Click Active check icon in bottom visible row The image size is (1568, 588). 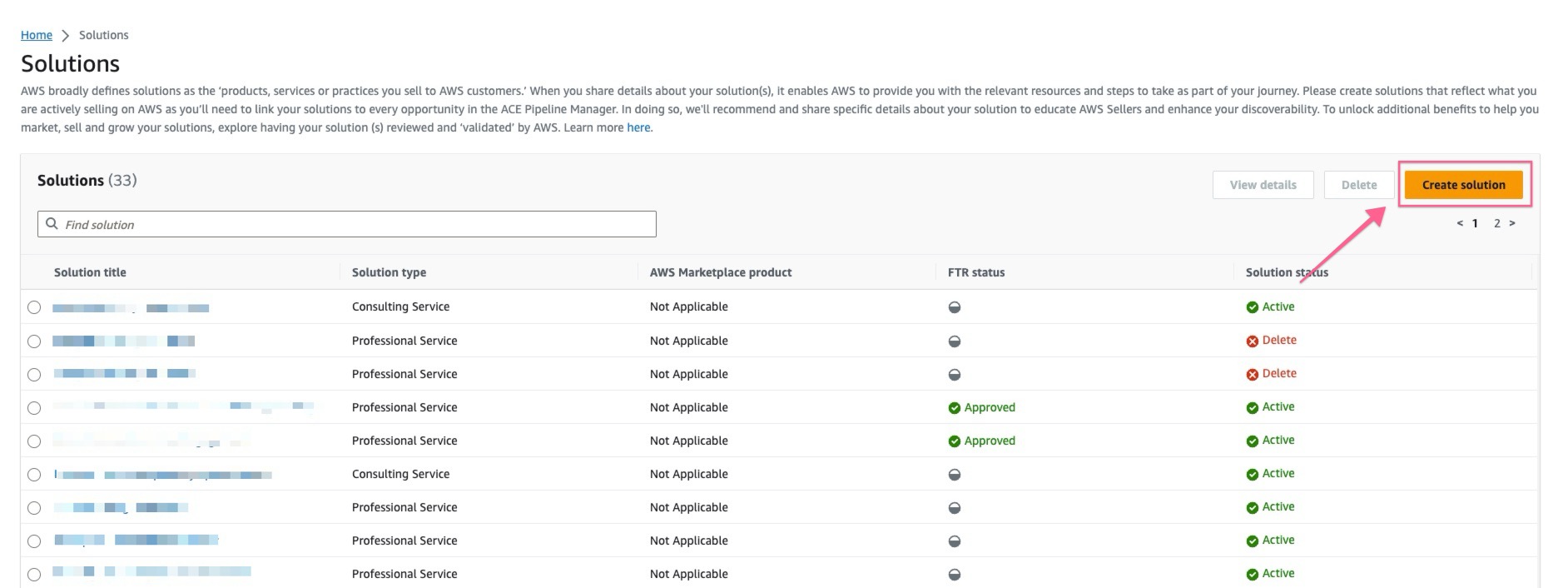(x=1252, y=574)
